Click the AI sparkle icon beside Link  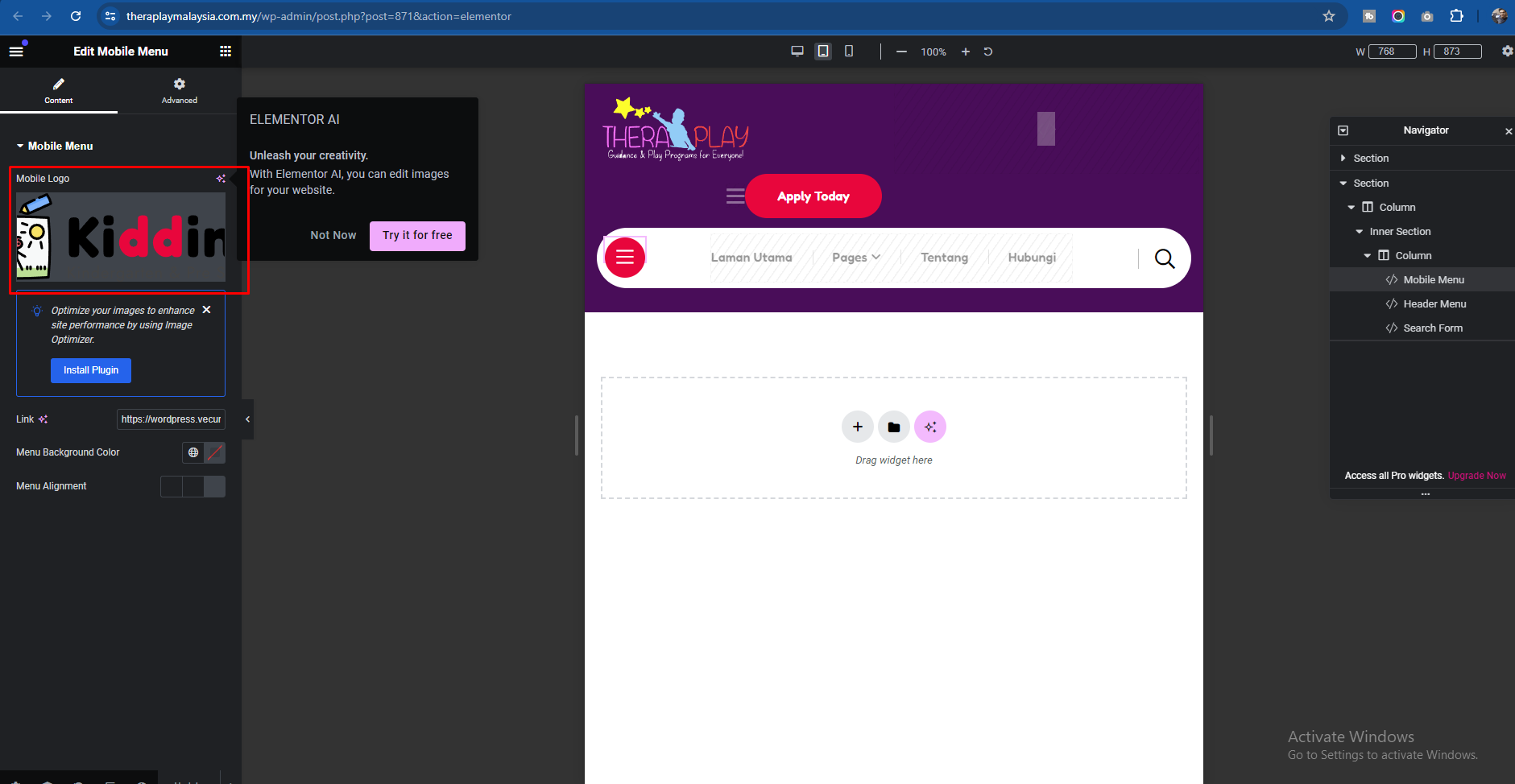[43, 419]
